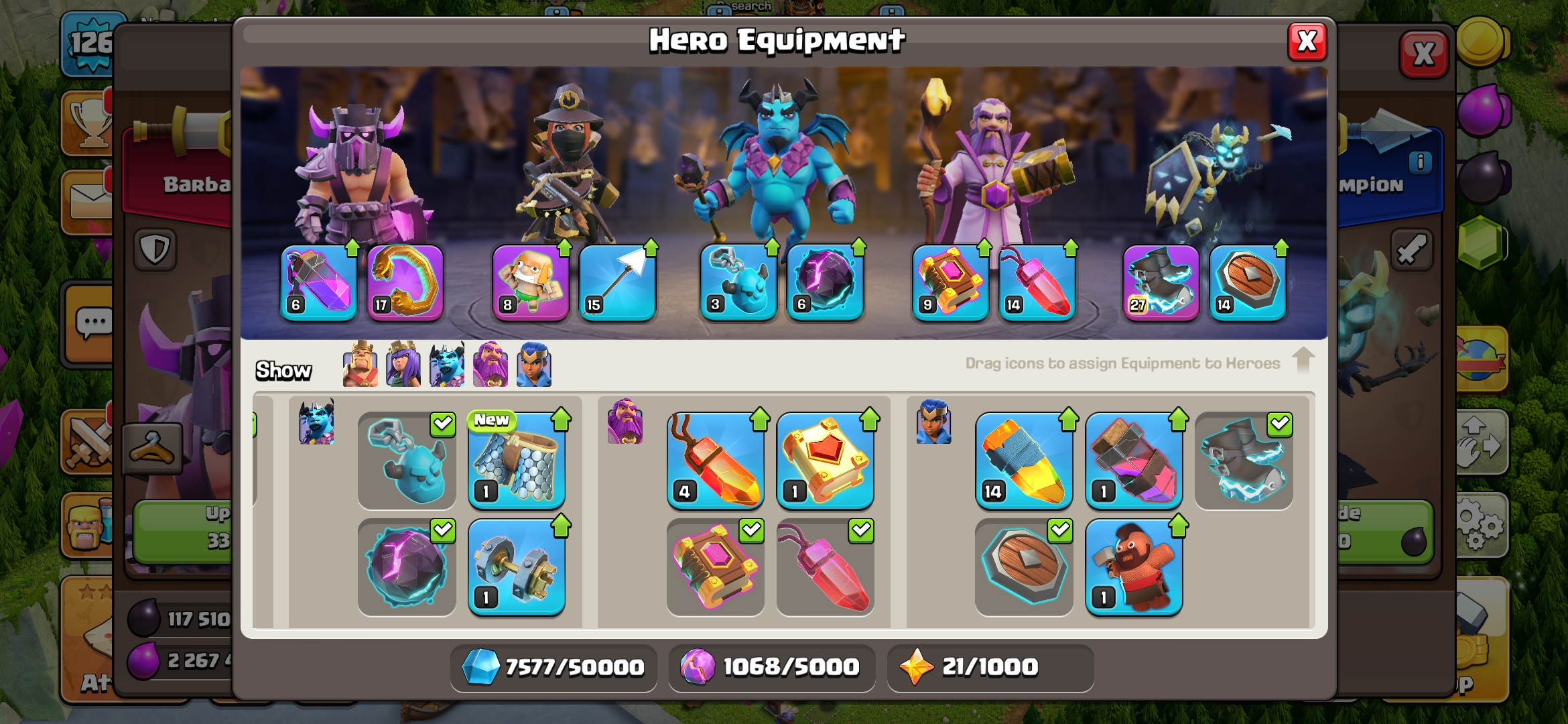Filter equipment by Barbarian King
The image size is (1568, 724).
361,364
